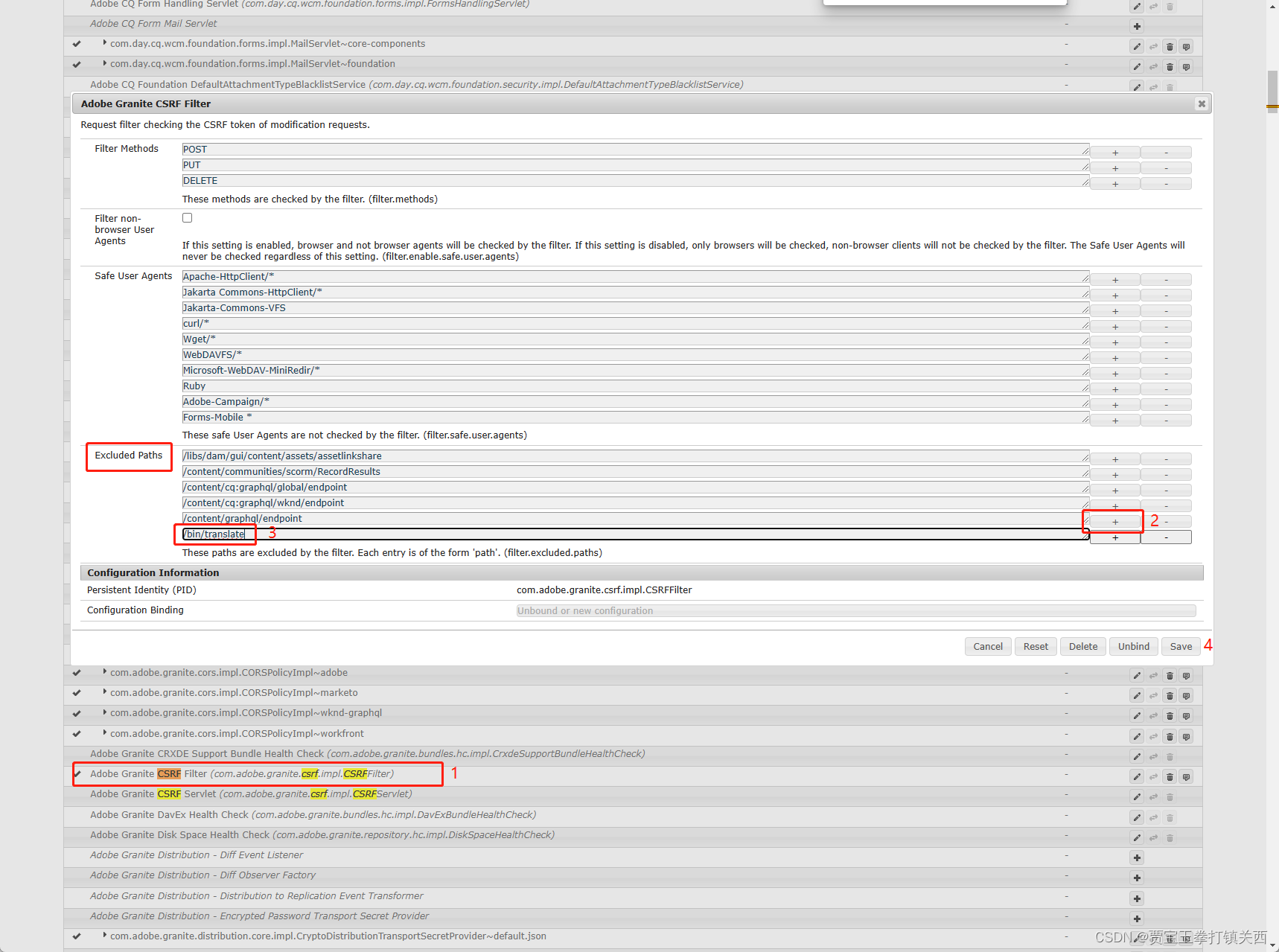Reset the CSRF Filter form
The width and height of the screenshot is (1279, 952).
[x=1036, y=646]
